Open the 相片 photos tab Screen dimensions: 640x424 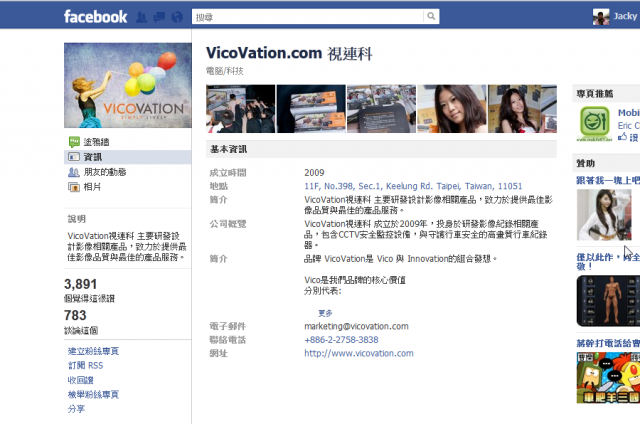coord(92,187)
